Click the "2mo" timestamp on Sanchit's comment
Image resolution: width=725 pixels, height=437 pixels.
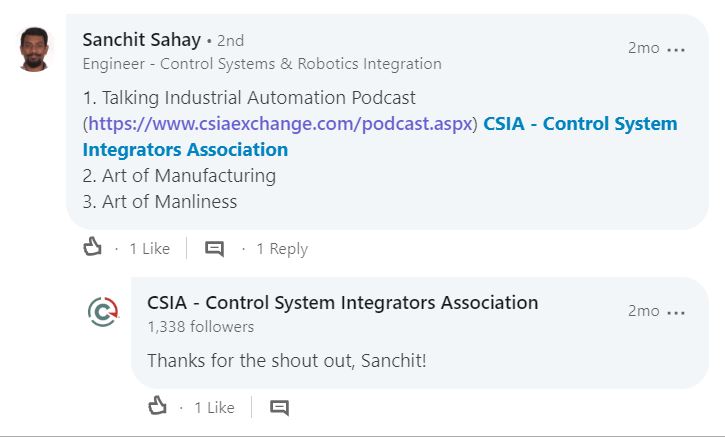(643, 48)
